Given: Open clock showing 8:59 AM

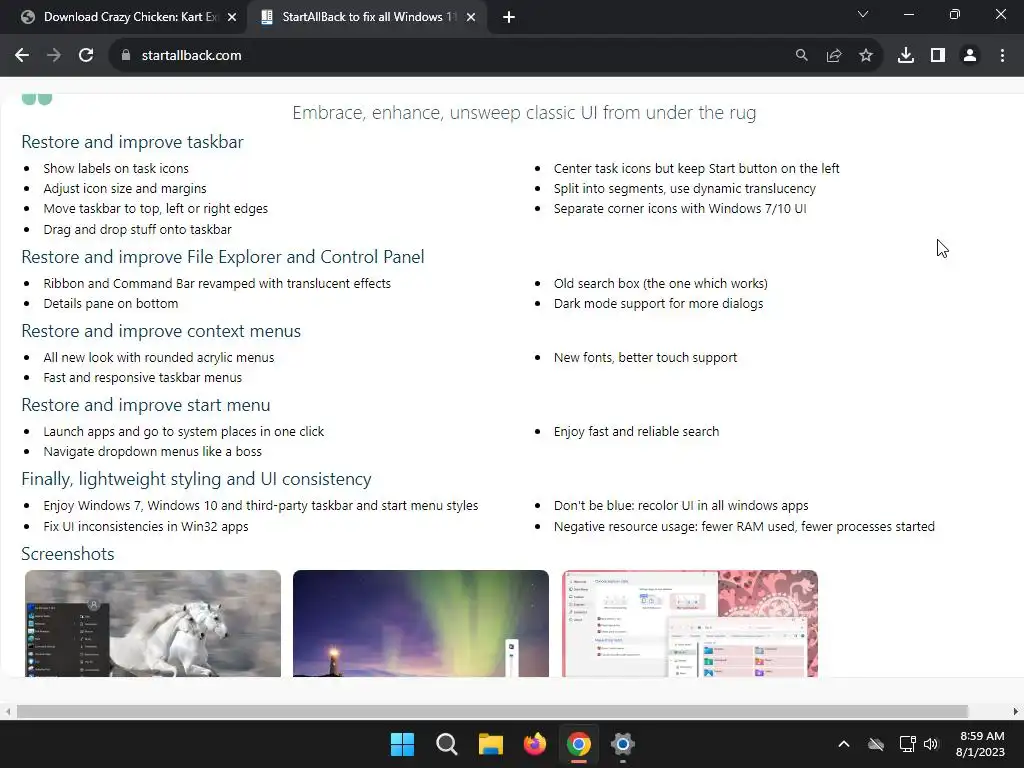Looking at the screenshot, I should click(980, 744).
